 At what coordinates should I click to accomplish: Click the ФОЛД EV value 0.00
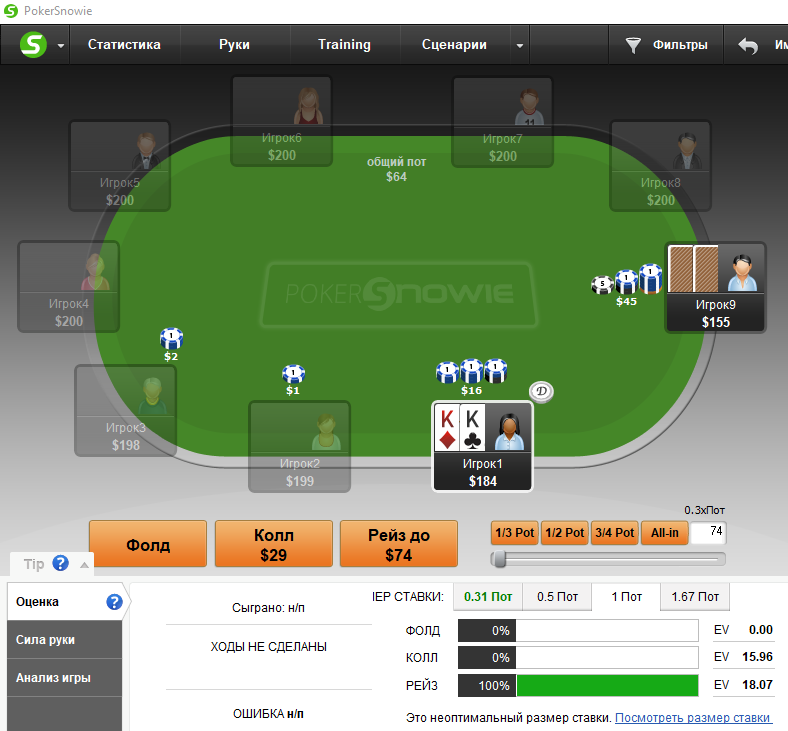[x=760, y=630]
